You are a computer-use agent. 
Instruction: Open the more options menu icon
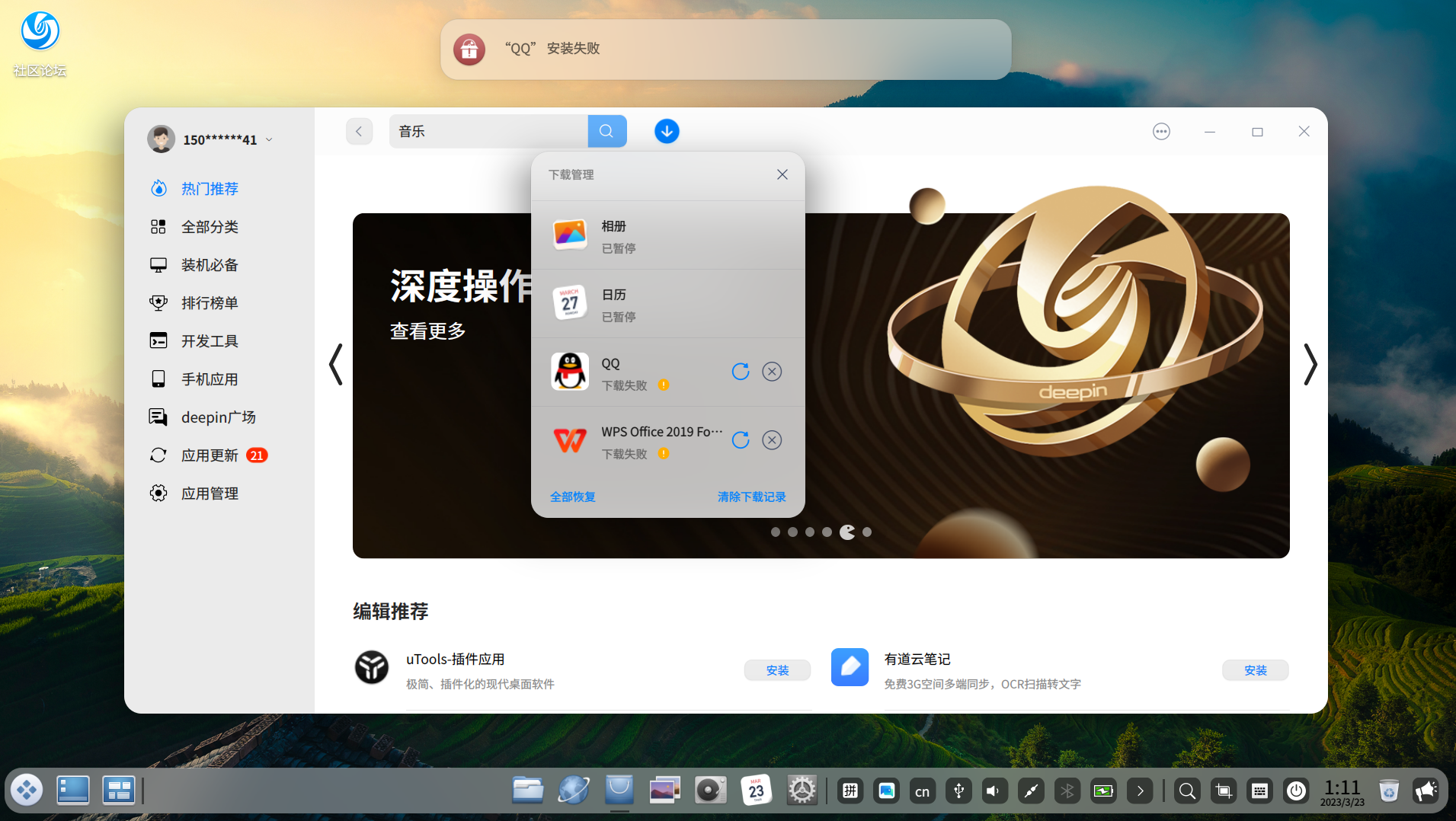(1160, 131)
